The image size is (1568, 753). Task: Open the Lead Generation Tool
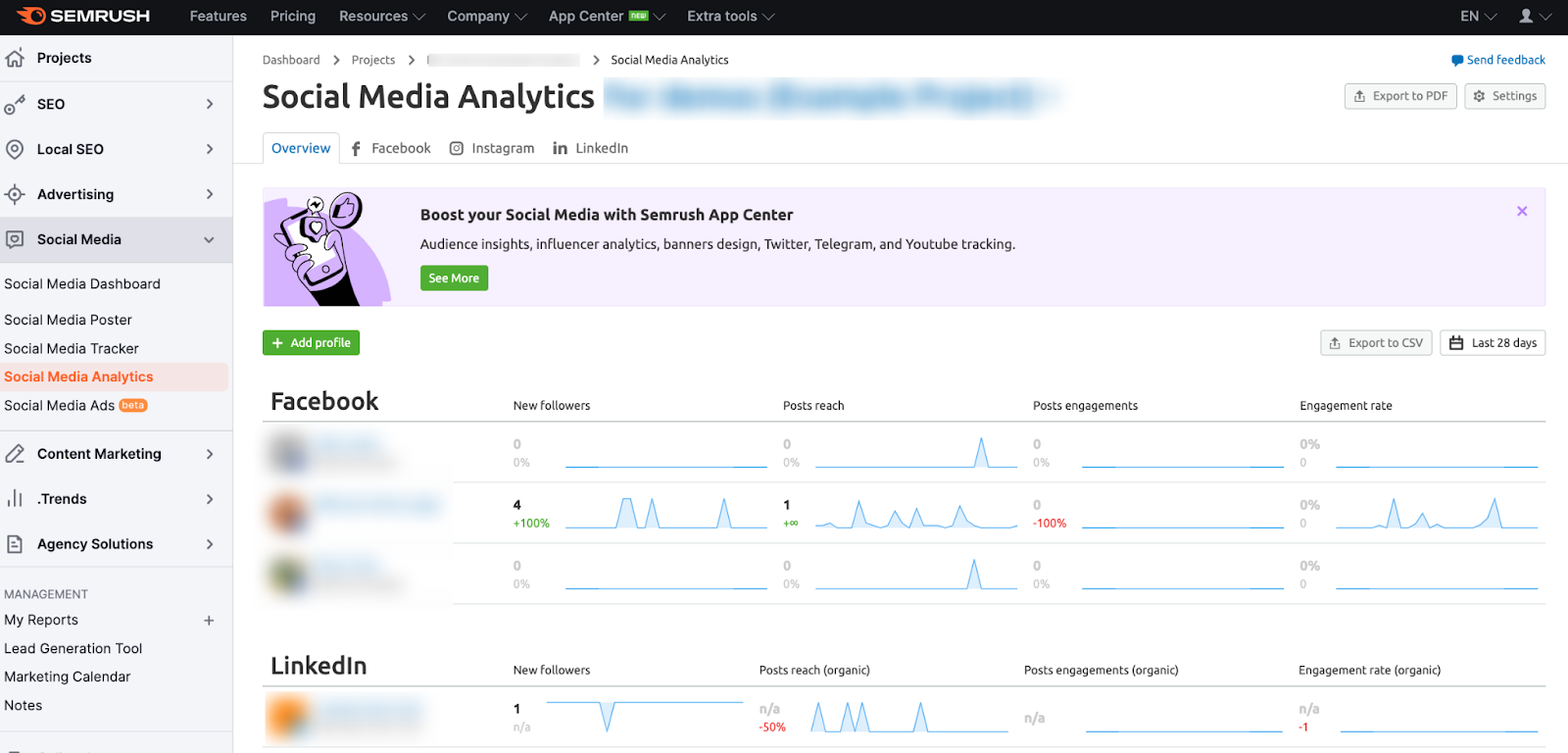tap(73, 649)
